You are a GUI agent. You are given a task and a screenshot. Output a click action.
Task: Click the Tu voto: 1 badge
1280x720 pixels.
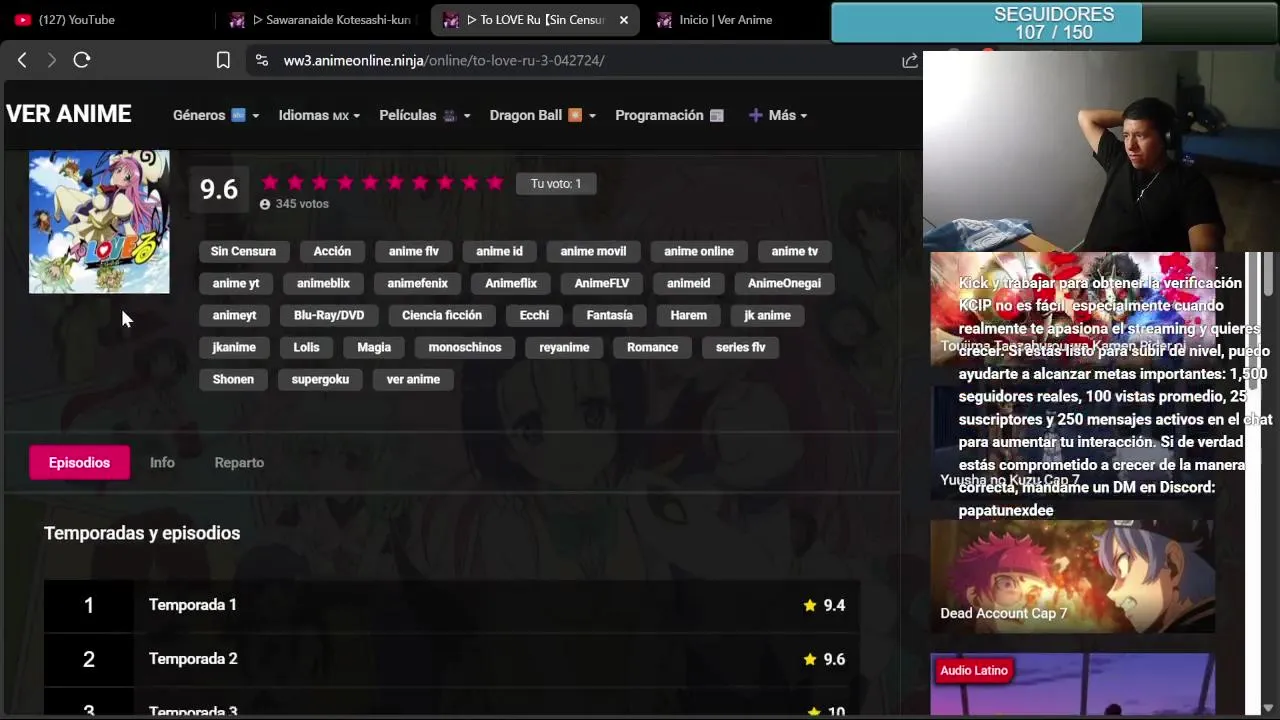[x=556, y=183]
